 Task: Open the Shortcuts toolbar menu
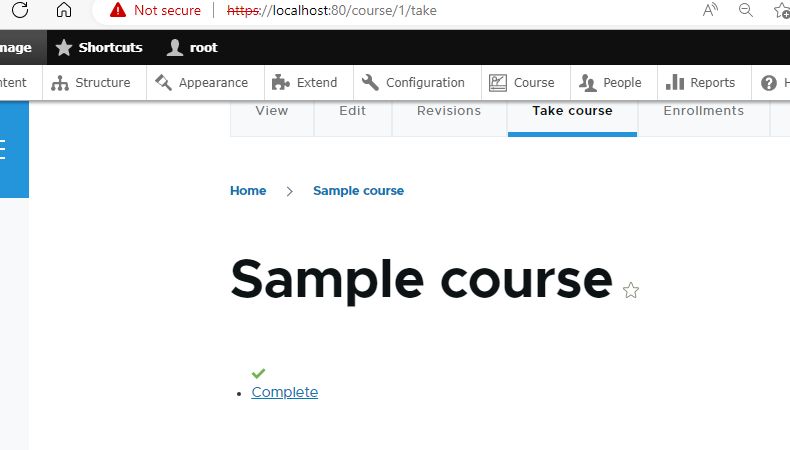pyautogui.click(x=99, y=47)
